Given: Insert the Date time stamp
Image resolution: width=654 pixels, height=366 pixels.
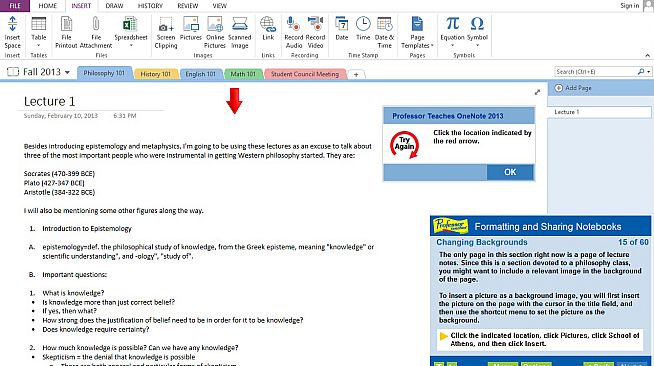Looking at the screenshot, I should [x=342, y=29].
